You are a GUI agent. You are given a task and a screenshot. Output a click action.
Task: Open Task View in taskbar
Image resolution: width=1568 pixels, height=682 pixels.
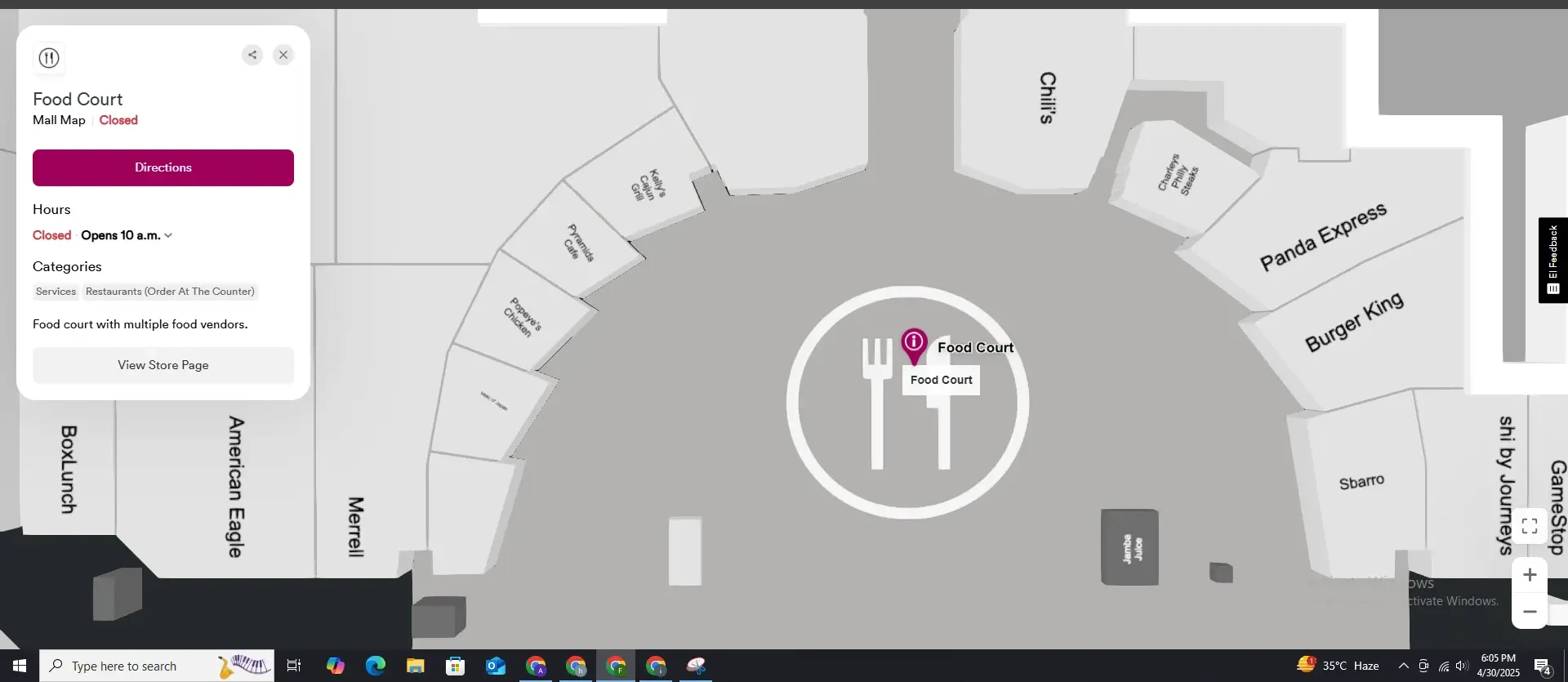294,666
